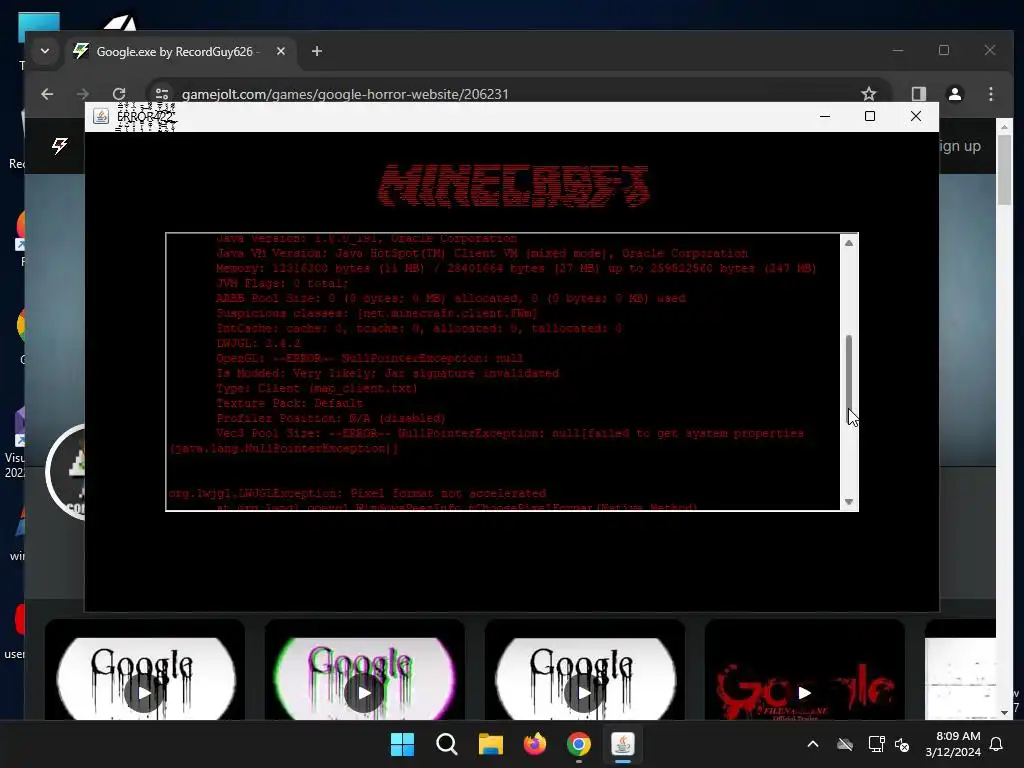Maximize the ERROR422 window
The width and height of the screenshot is (1024, 768).
[x=870, y=116]
